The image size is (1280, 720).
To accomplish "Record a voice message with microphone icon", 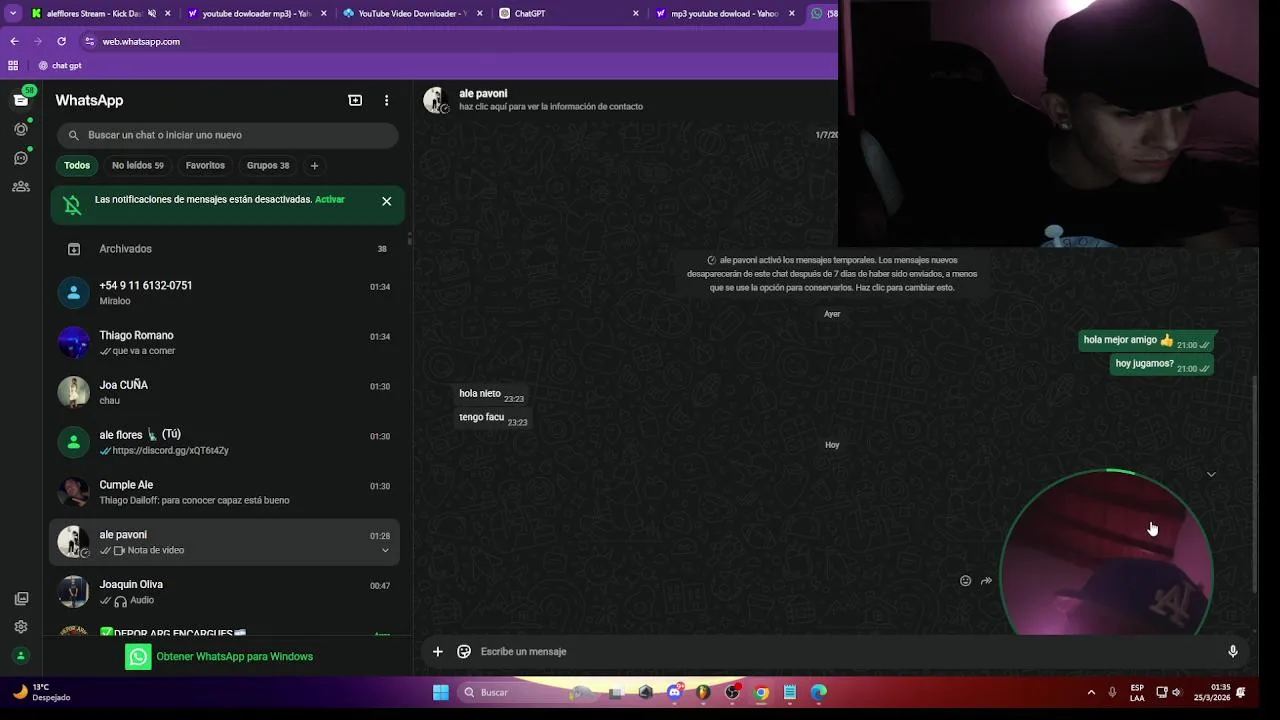I will coord(1233,652).
